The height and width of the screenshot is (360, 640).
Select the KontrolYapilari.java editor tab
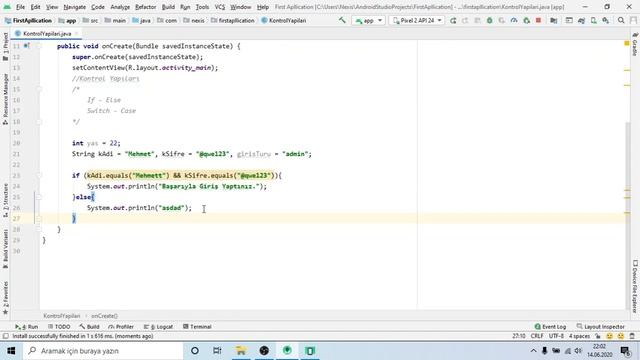click(x=47, y=34)
